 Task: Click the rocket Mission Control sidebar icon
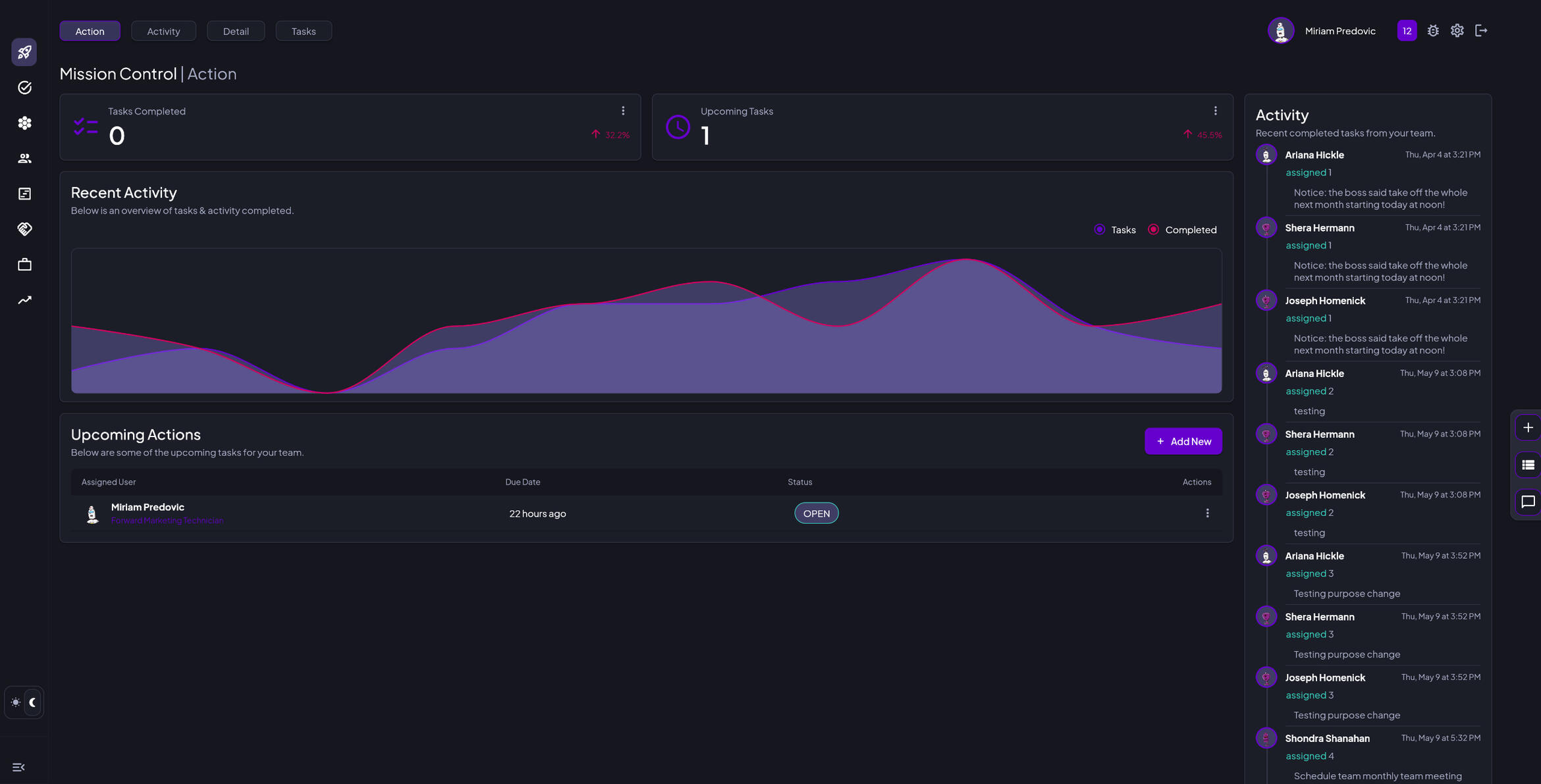pos(24,52)
